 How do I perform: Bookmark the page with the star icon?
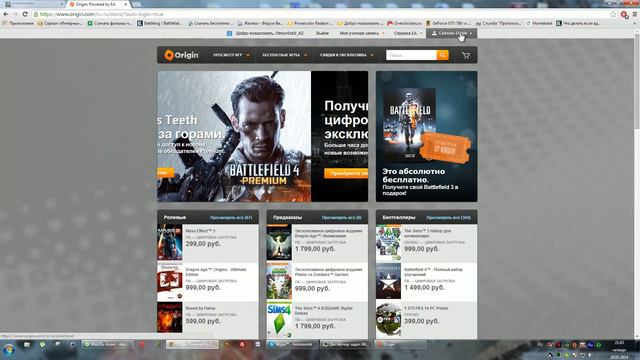[x=613, y=14]
